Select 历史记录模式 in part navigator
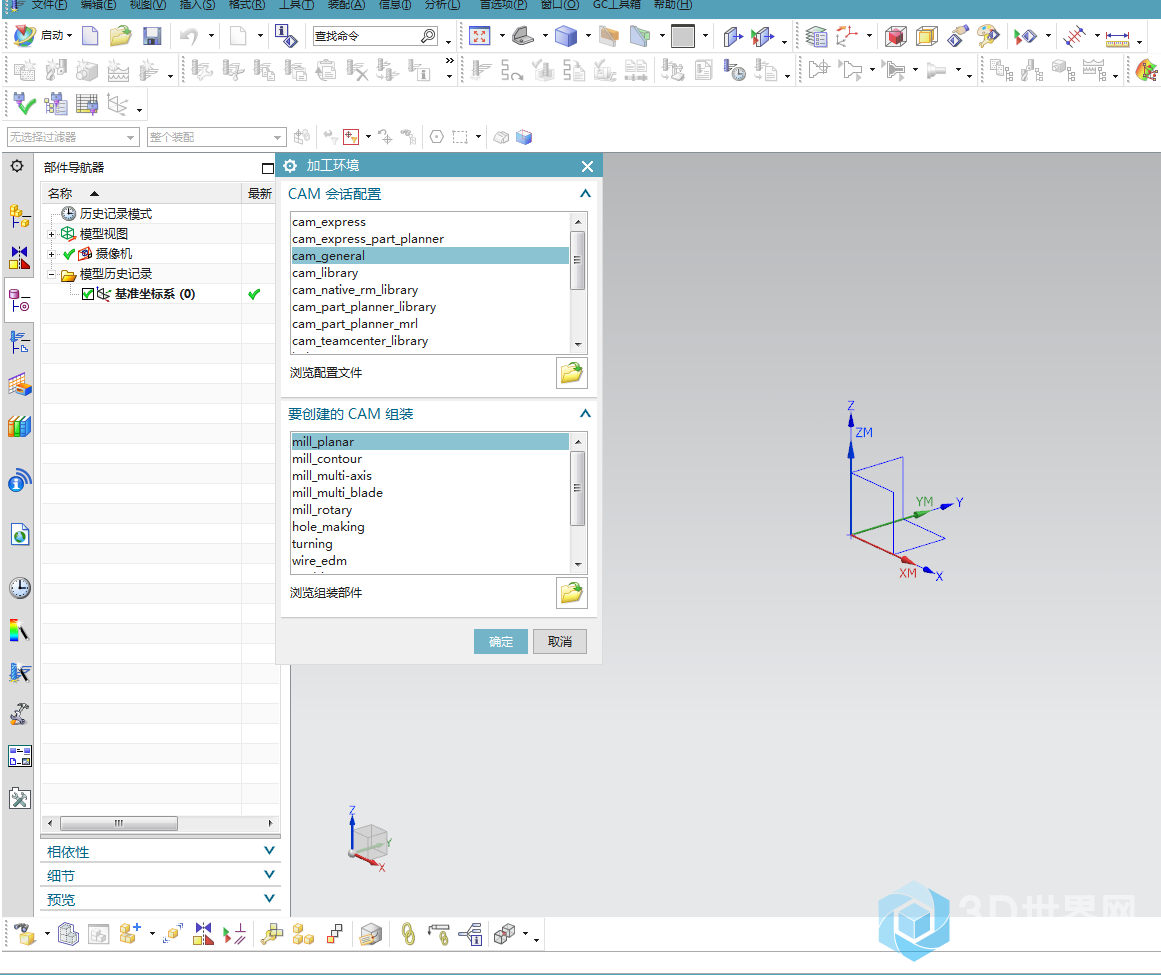This screenshot has width=1161, height=975. tap(116, 214)
